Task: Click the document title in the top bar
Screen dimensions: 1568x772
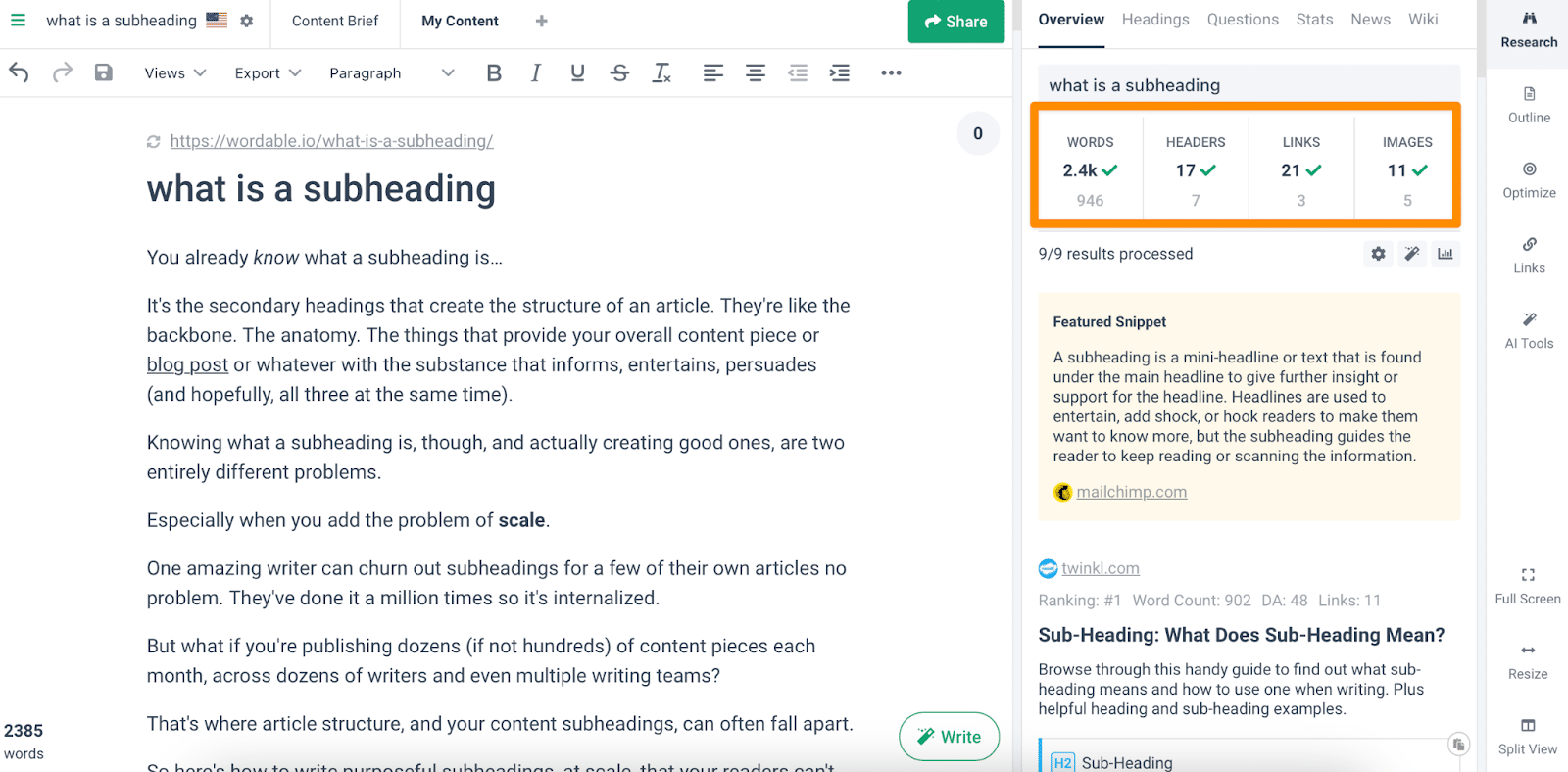Action: coord(122,20)
